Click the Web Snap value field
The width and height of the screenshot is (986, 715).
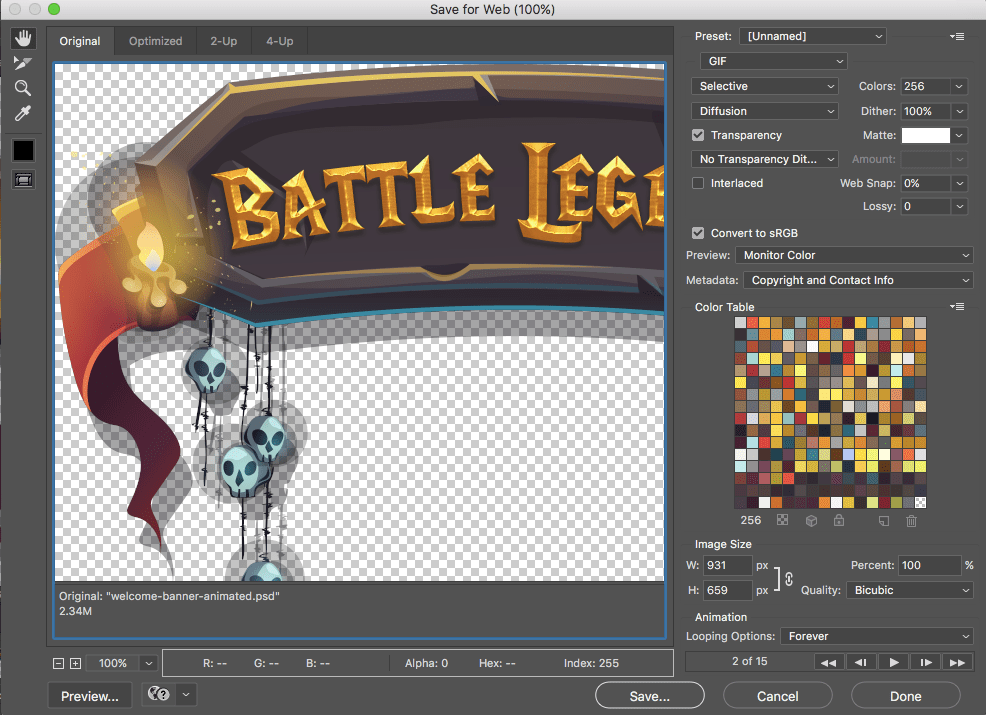pyautogui.click(x=925, y=183)
